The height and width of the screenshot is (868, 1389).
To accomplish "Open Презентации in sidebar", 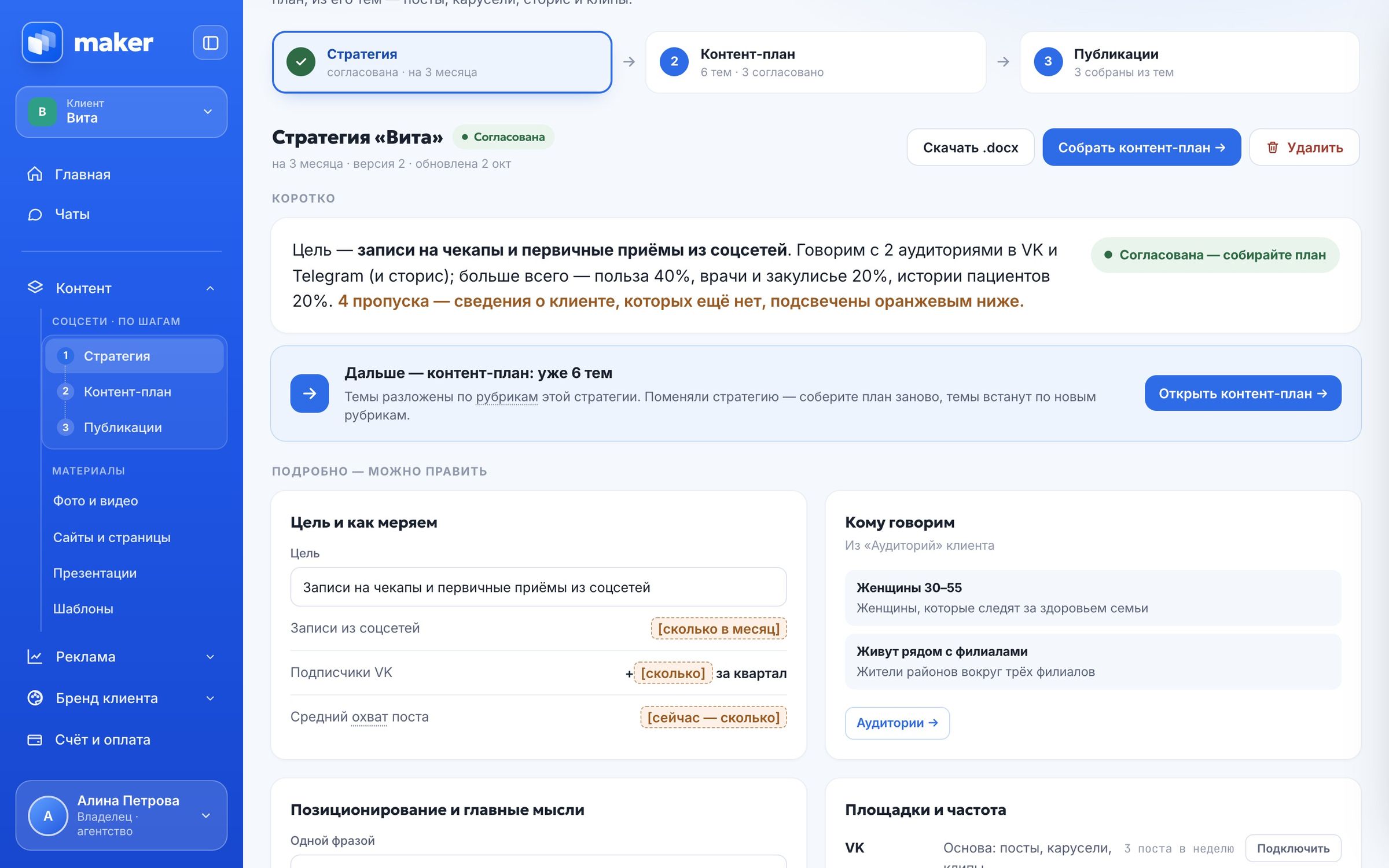I will coord(95,573).
